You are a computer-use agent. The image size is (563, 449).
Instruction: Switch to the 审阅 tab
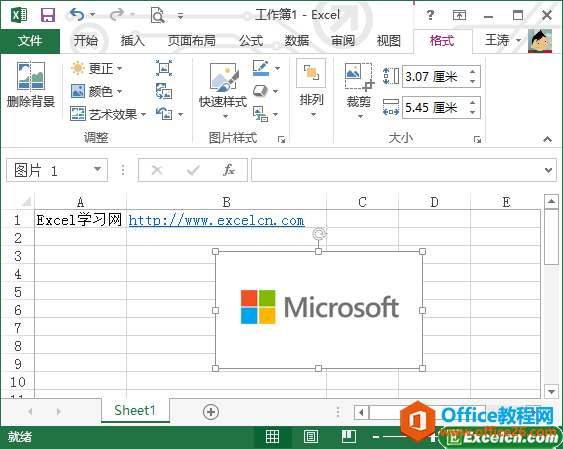coord(343,41)
